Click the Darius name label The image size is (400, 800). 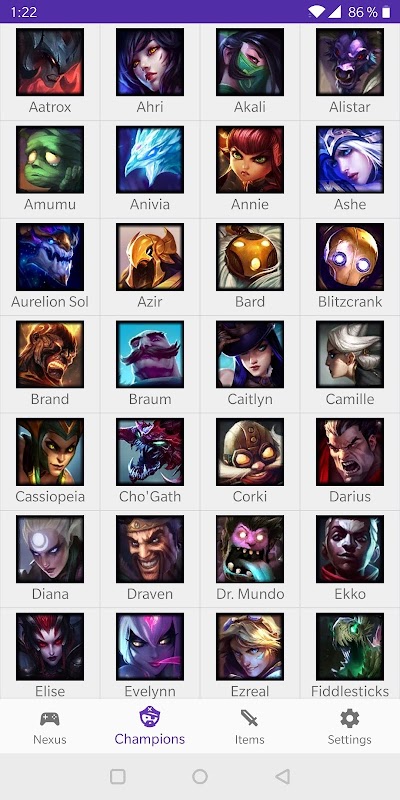(x=350, y=496)
